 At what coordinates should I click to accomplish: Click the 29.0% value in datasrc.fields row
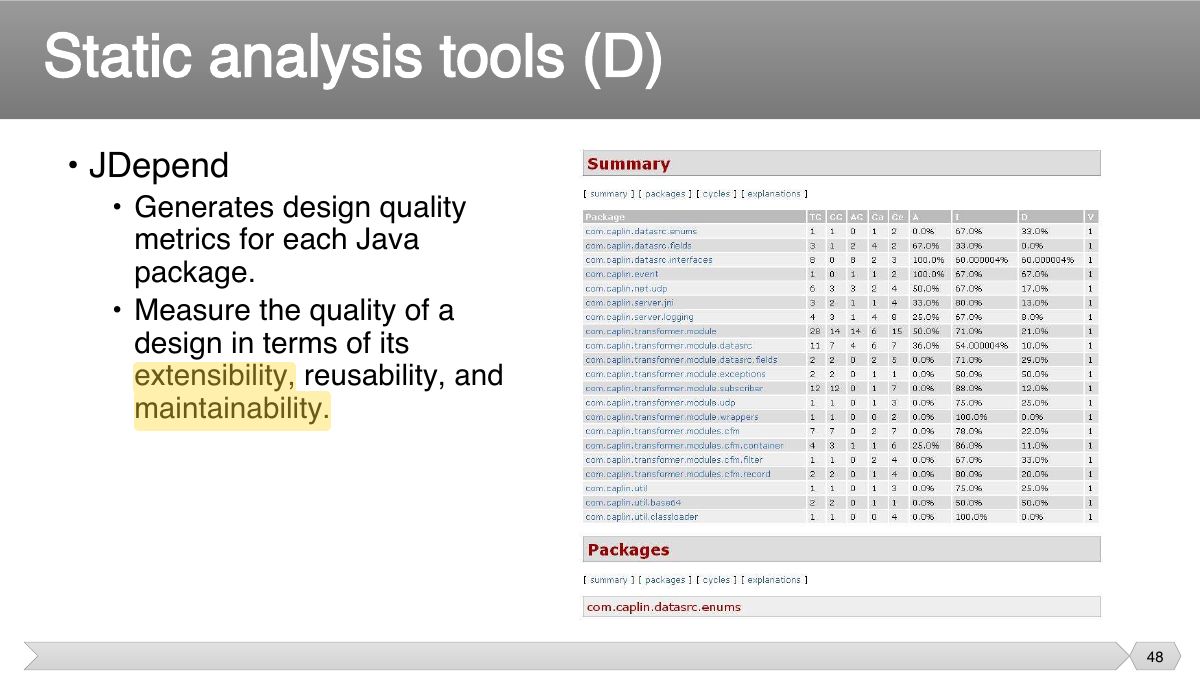pyautogui.click(x=1034, y=359)
